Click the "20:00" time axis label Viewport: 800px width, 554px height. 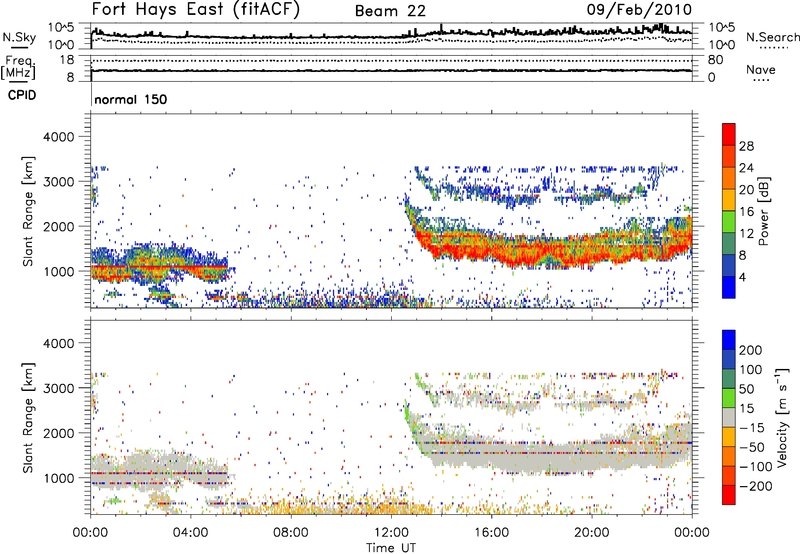click(x=592, y=533)
